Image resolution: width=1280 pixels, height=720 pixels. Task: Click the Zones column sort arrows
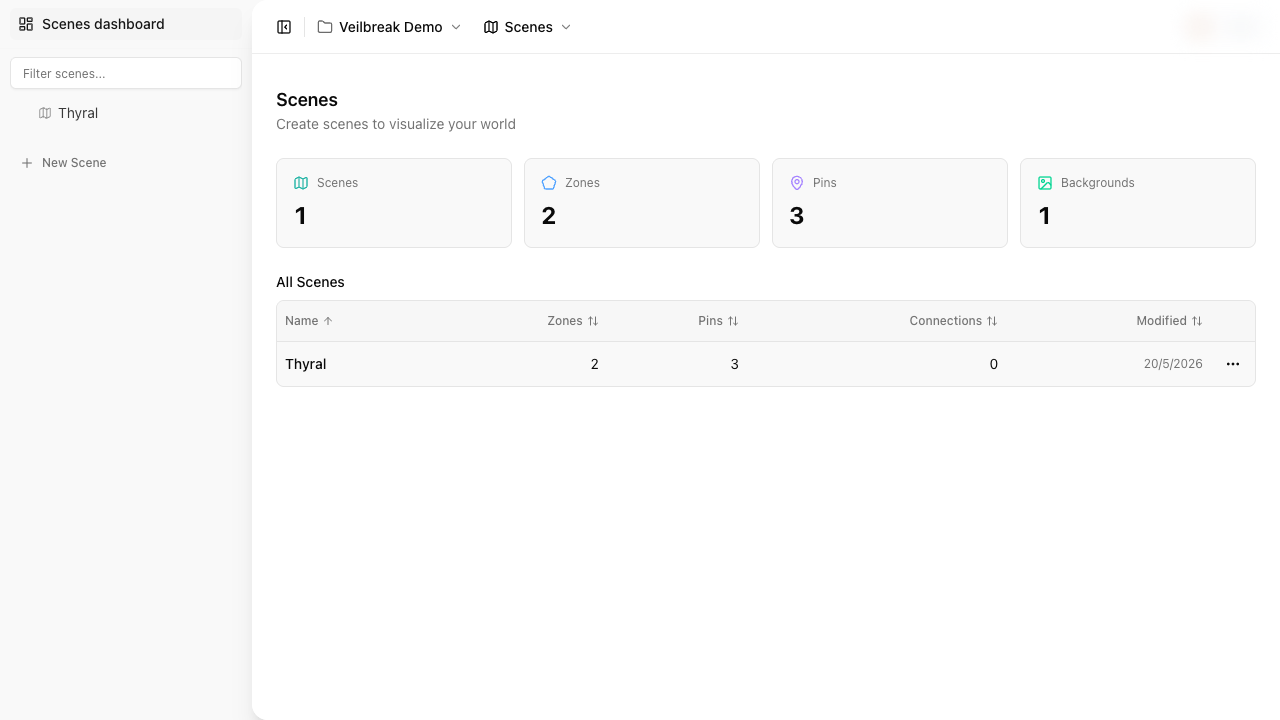tap(593, 321)
